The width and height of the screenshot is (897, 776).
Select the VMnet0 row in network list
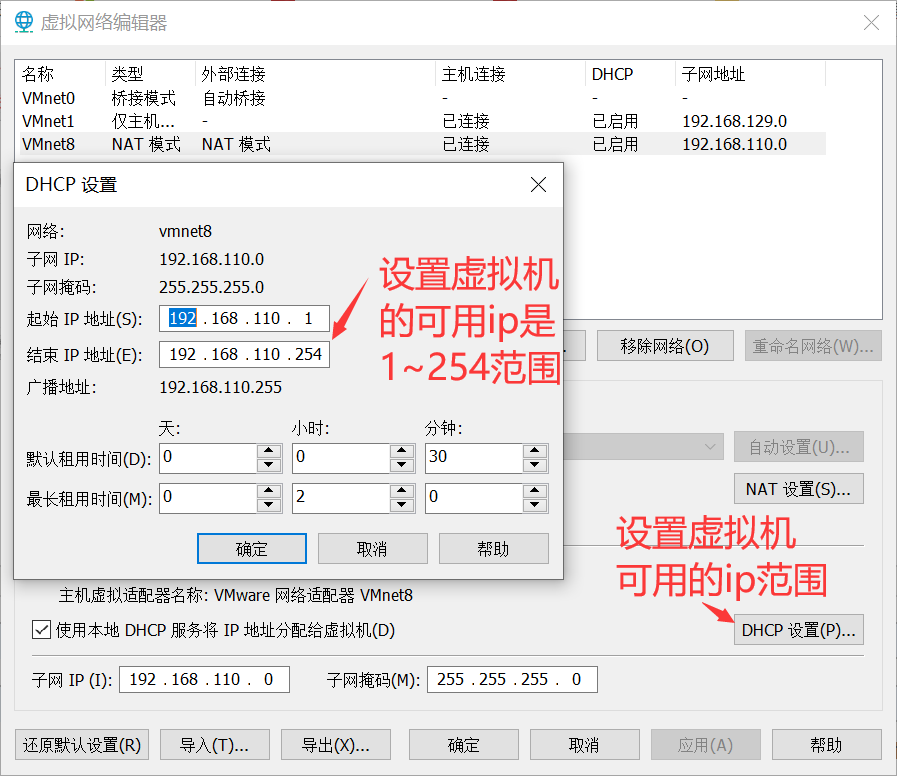pyautogui.click(x=423, y=98)
